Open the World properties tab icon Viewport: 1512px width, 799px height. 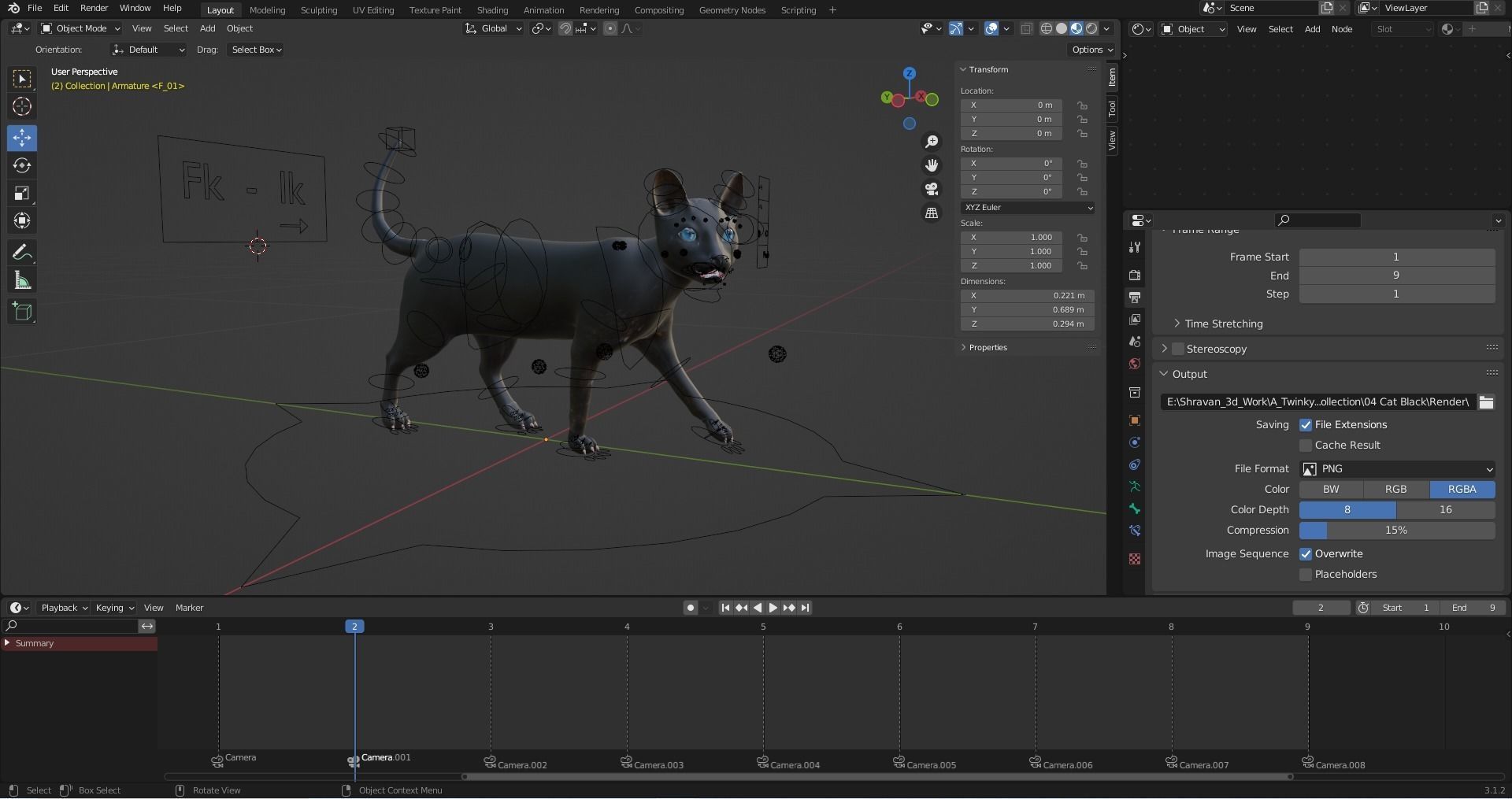tap(1135, 364)
